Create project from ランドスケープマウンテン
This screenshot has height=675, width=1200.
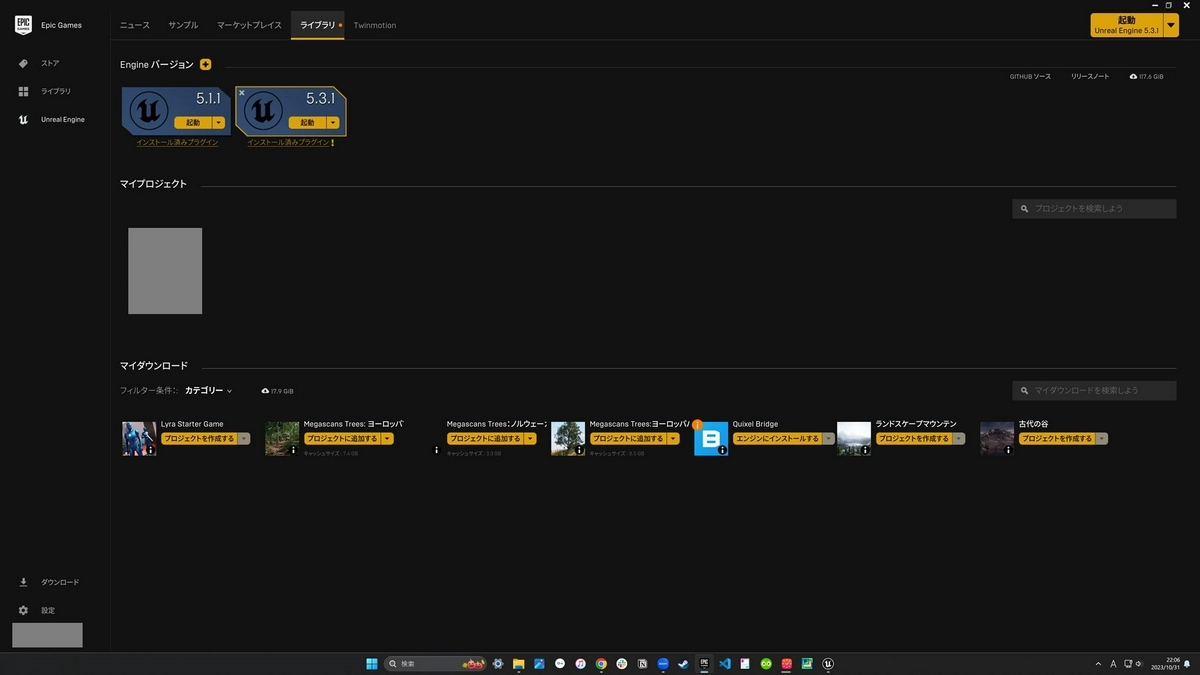click(x=913, y=439)
